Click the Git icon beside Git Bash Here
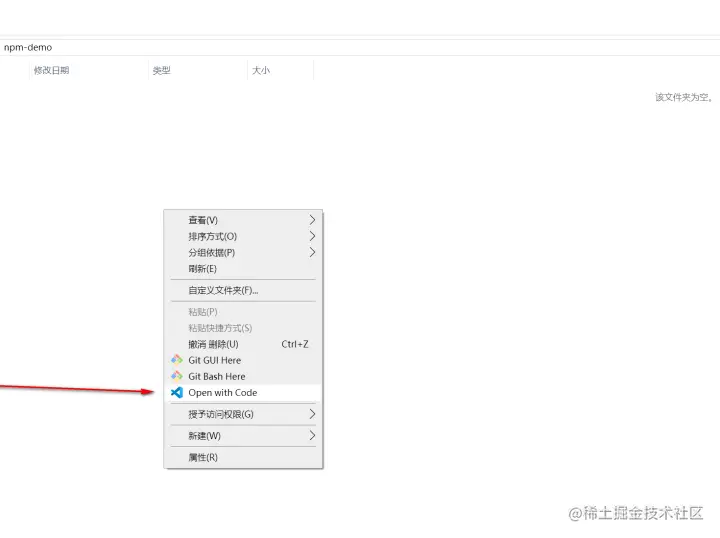Viewport: 720px width, 538px height. pyautogui.click(x=177, y=376)
